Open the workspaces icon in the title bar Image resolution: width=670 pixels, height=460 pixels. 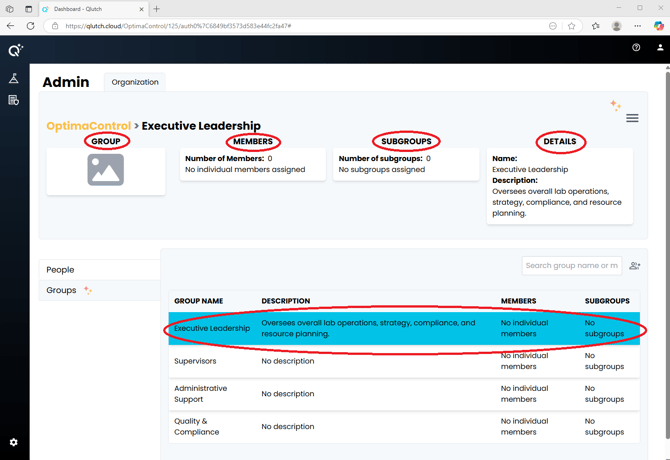(x=9, y=9)
